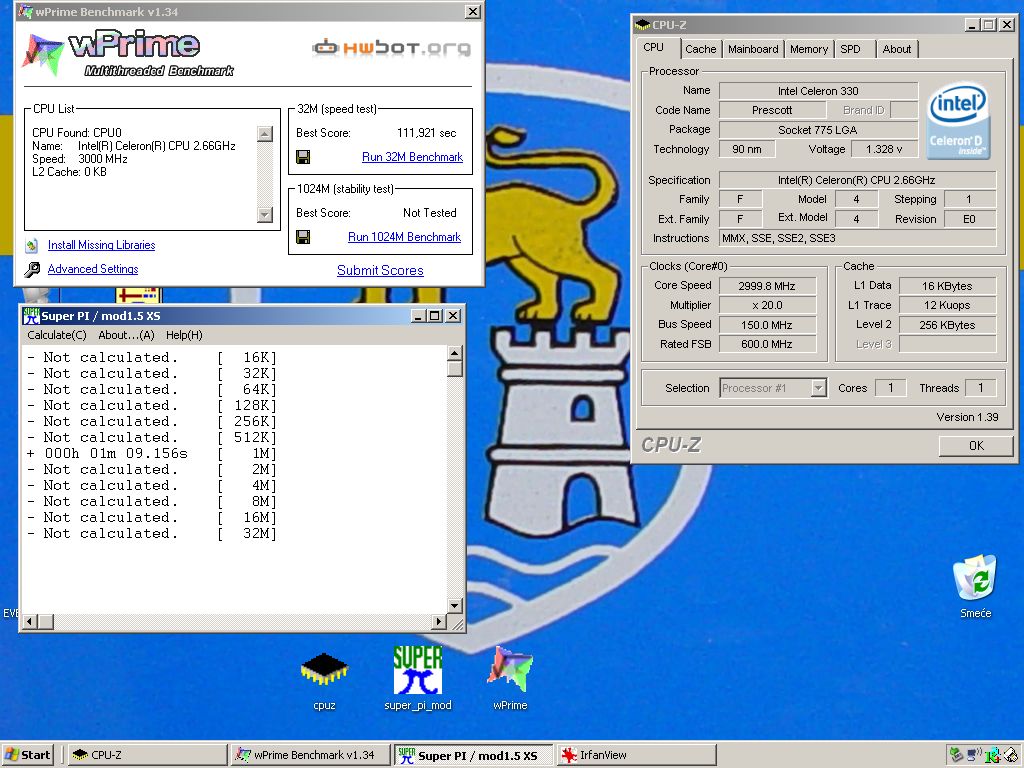Click the Rated FSB value 600.0 MHz

[767, 344]
